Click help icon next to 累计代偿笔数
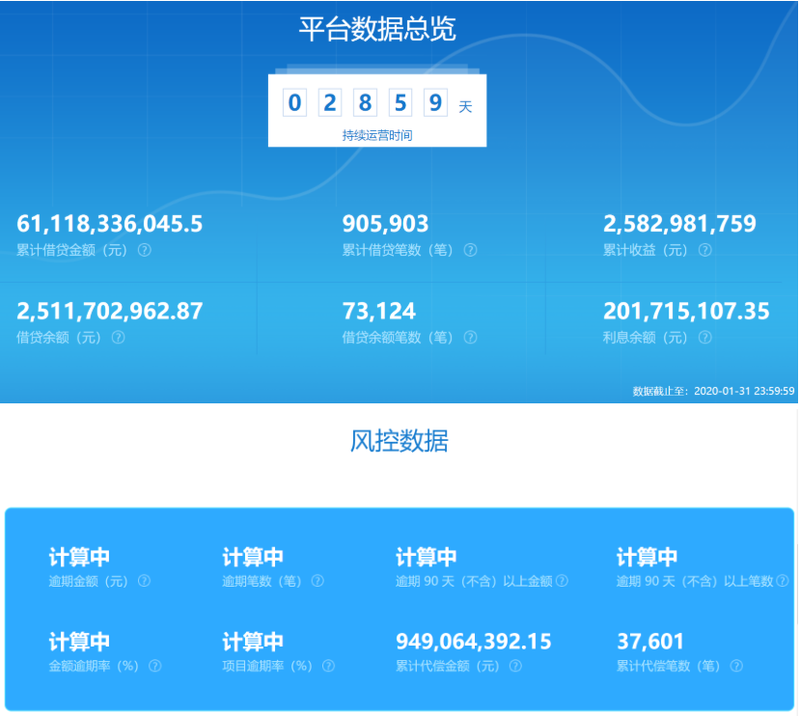800x716 pixels. tap(736, 666)
